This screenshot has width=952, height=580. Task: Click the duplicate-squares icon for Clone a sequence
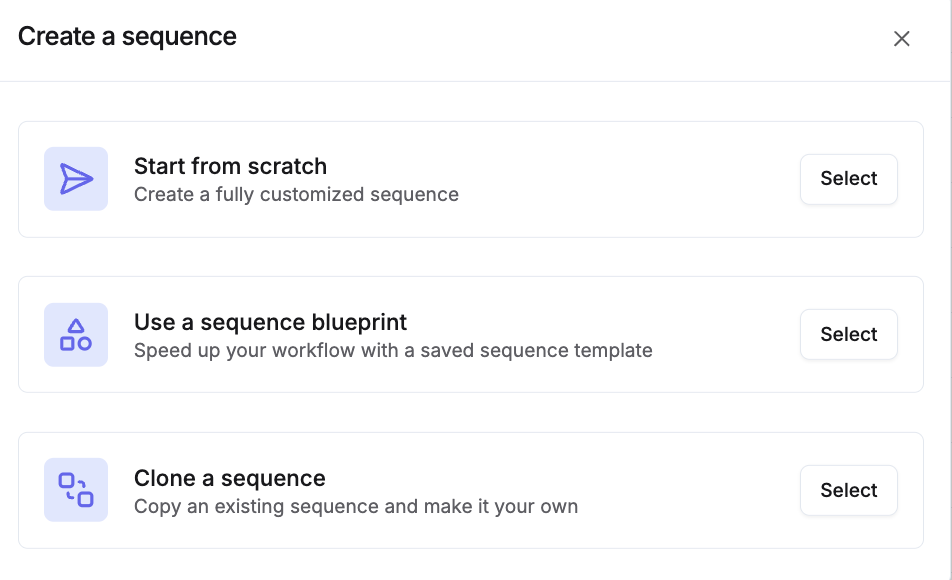coord(76,490)
